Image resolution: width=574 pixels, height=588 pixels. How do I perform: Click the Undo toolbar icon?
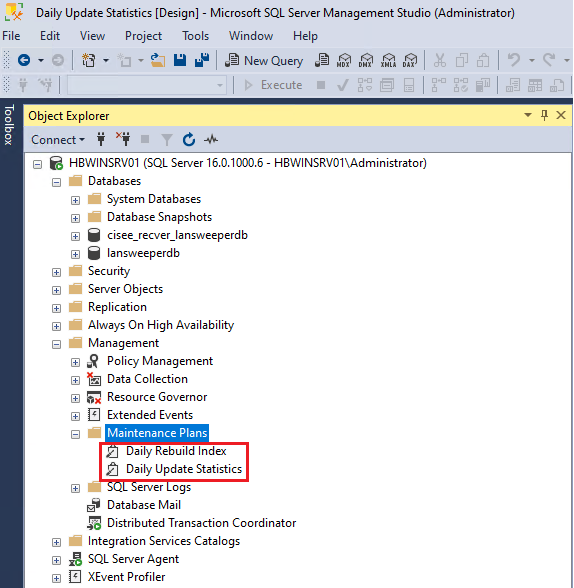tap(514, 60)
